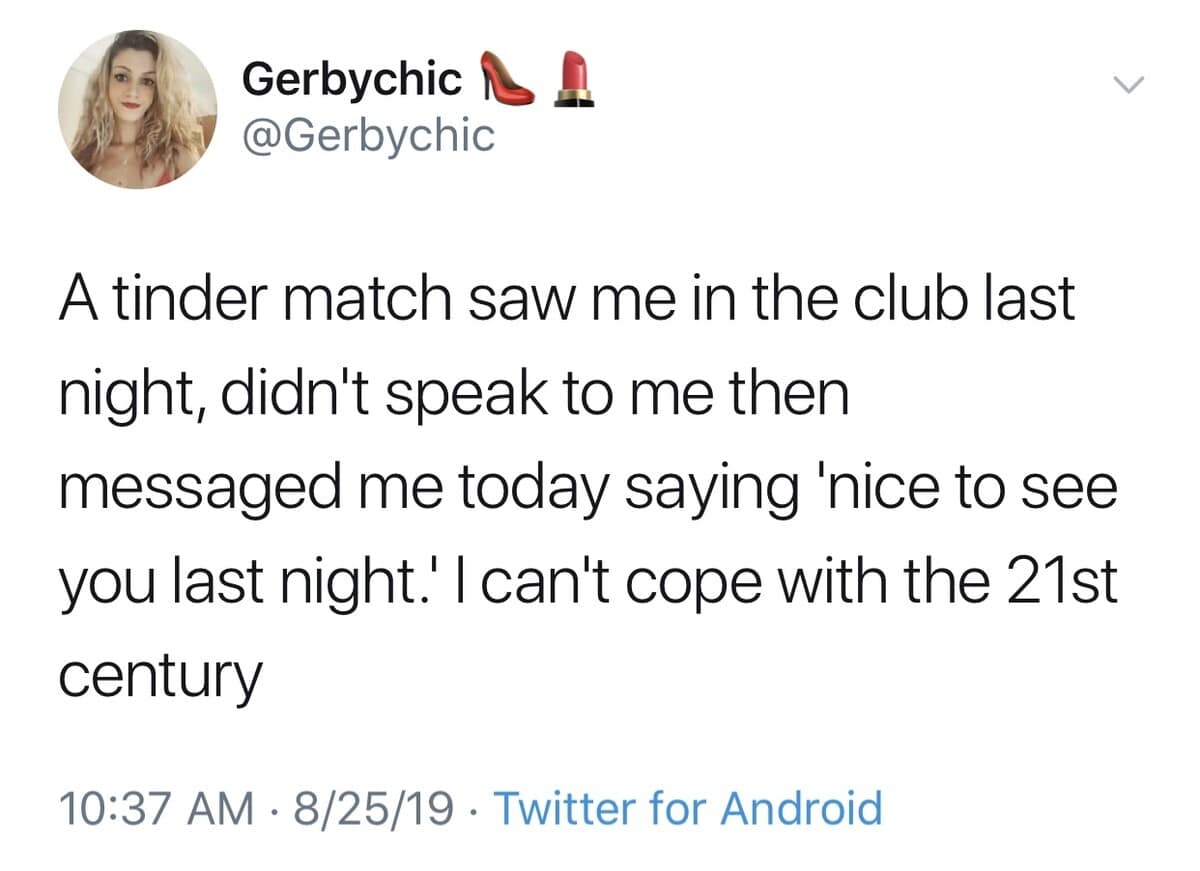
Task: Click the word "century" ending the tweet
Action: coord(160,676)
